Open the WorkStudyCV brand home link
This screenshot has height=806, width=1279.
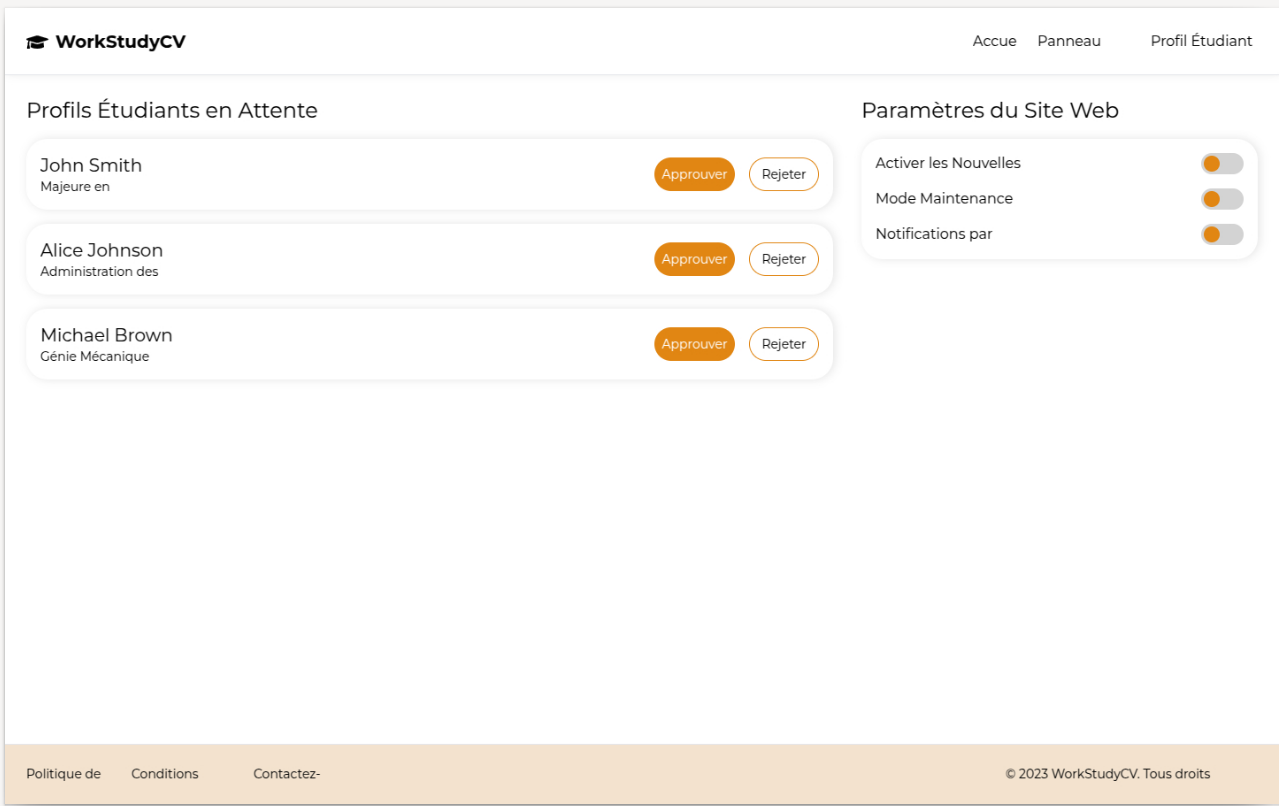[120, 42]
